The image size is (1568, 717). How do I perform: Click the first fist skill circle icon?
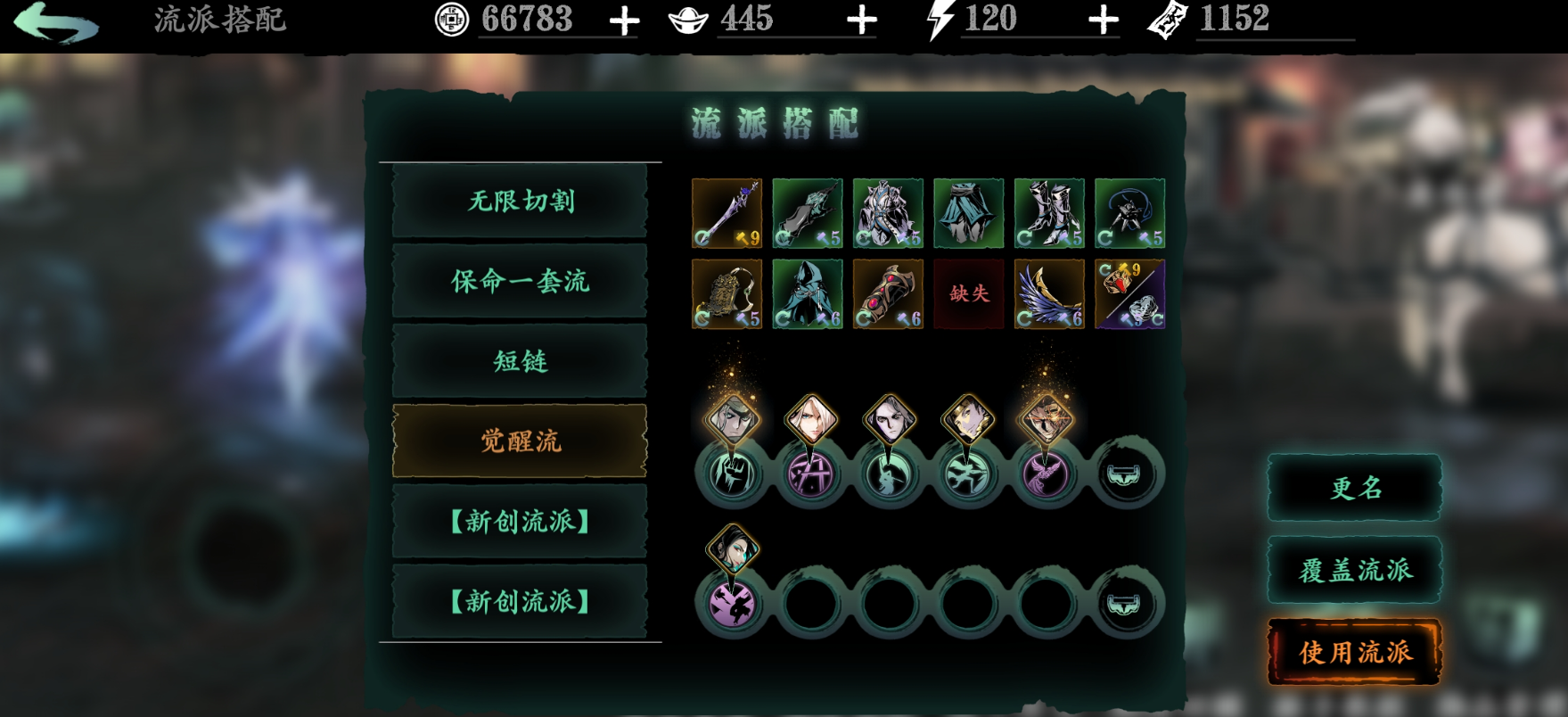coord(731,474)
